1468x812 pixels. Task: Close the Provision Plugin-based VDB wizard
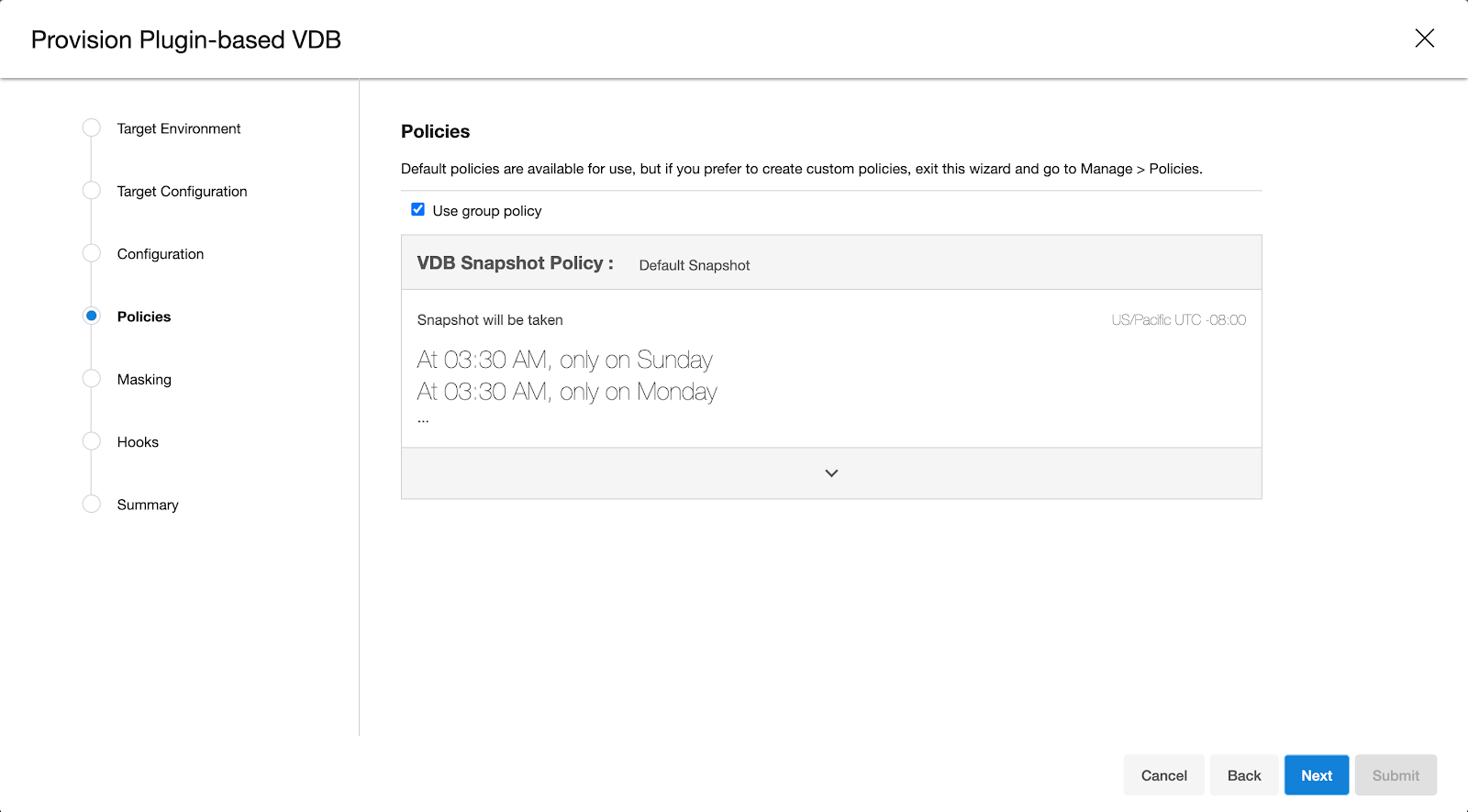coord(1424,39)
